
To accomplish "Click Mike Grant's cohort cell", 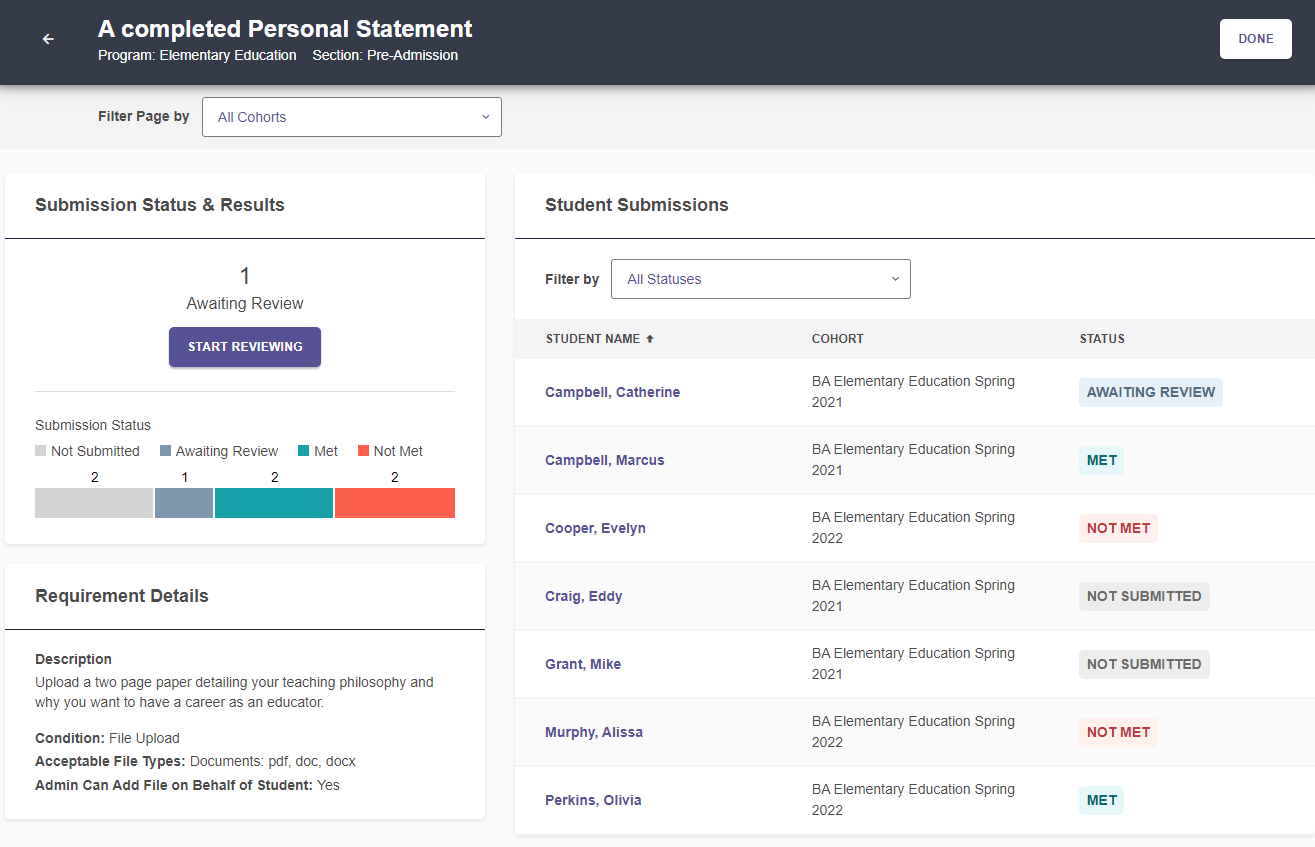I will 913,664.
